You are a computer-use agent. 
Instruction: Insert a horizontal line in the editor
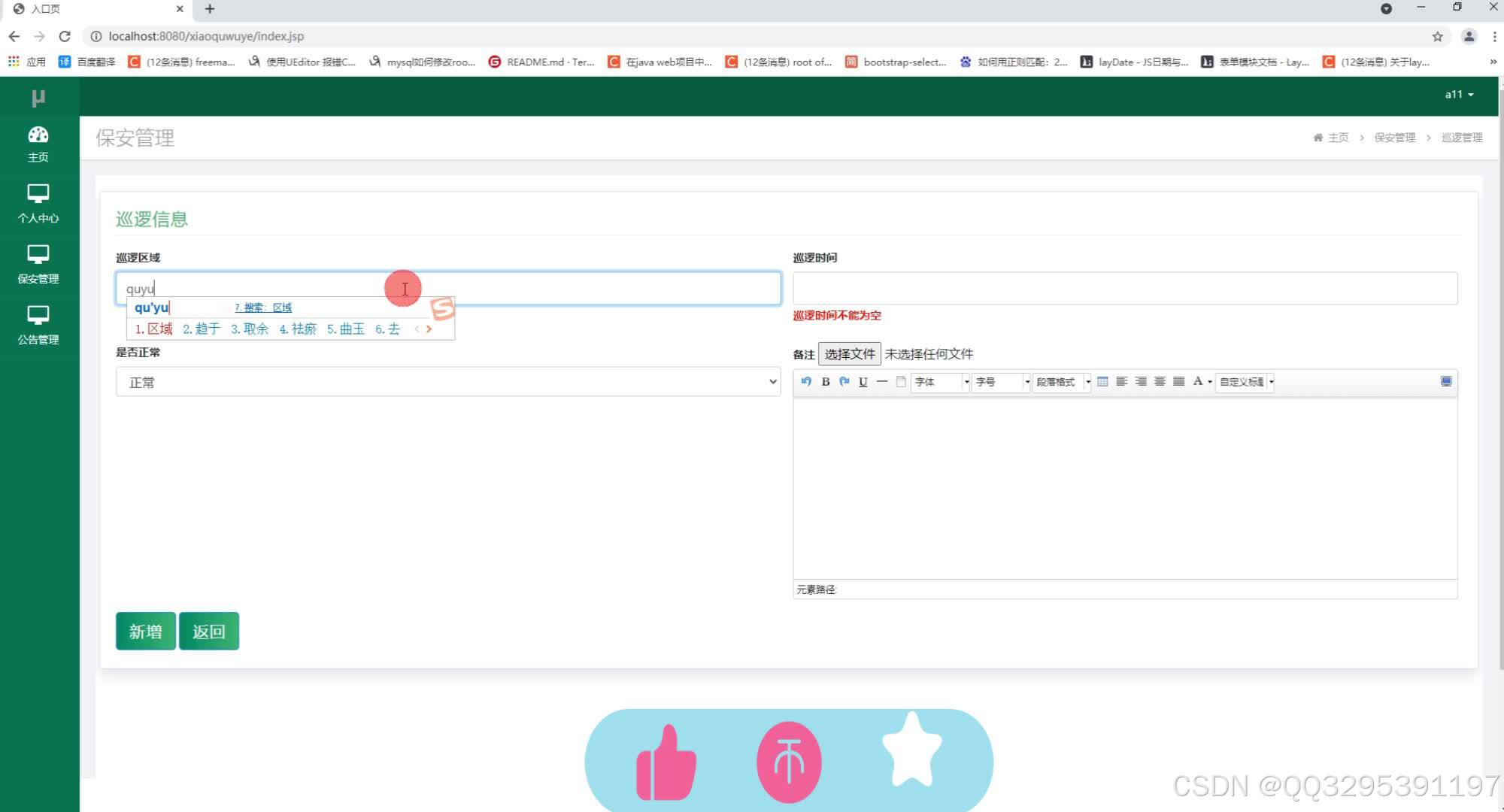[x=882, y=381]
